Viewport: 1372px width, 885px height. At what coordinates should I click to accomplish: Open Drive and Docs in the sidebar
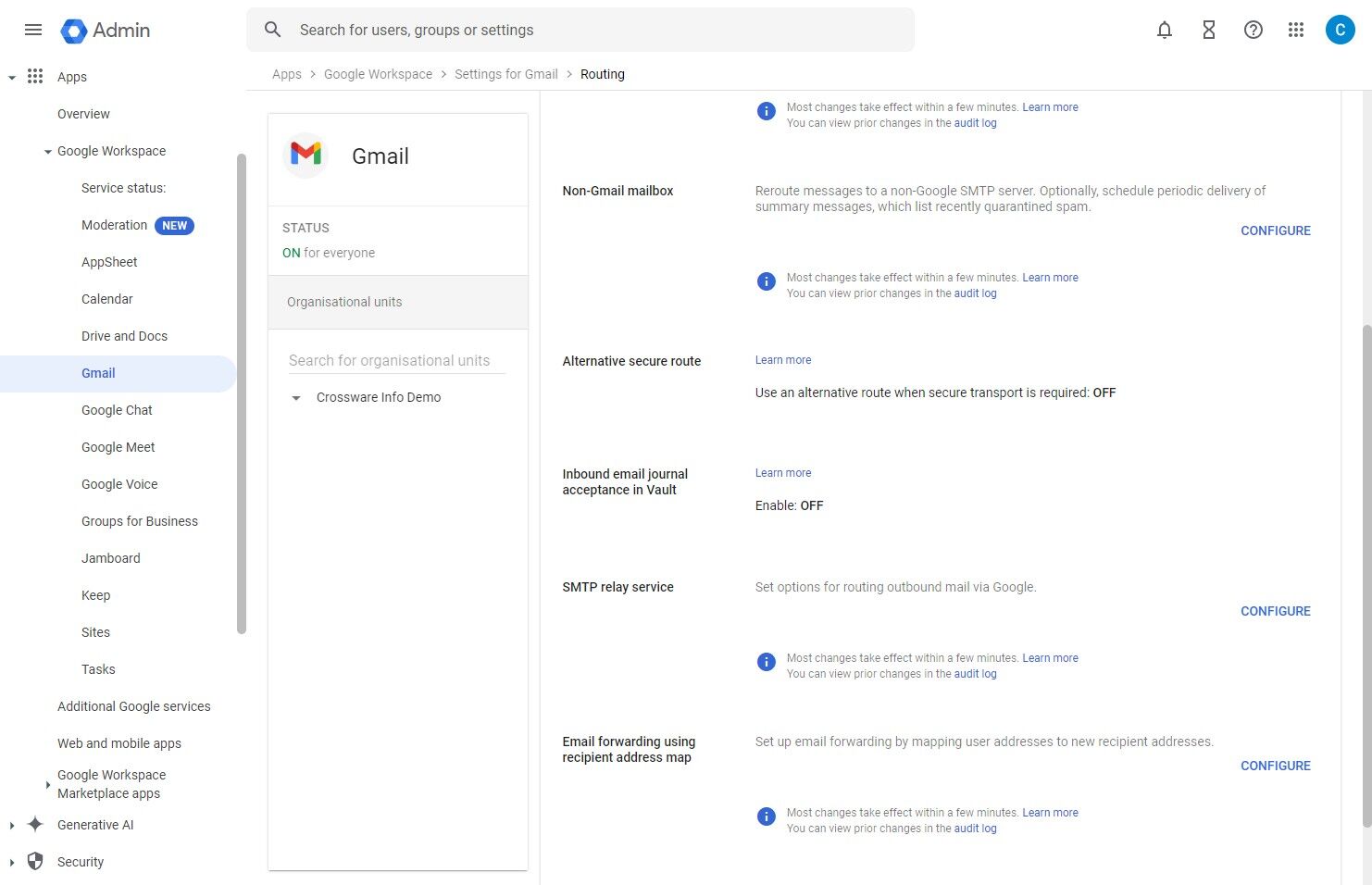click(124, 336)
